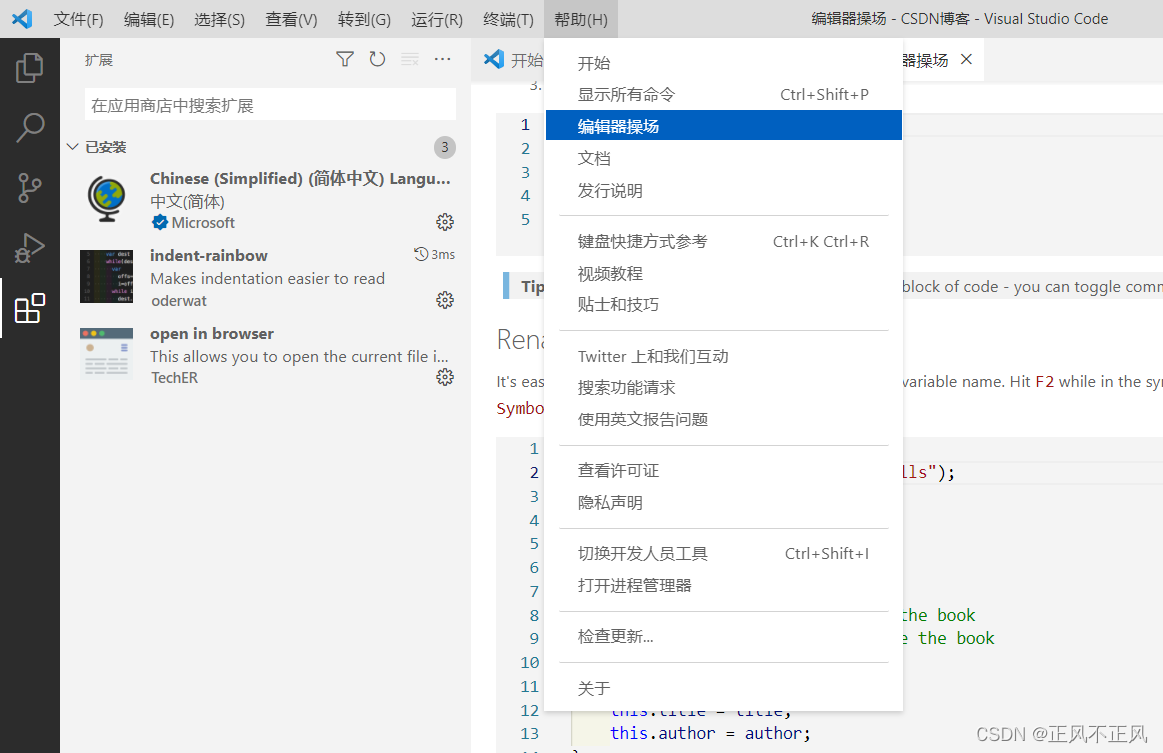Click the installed count badge 3

coord(444,147)
